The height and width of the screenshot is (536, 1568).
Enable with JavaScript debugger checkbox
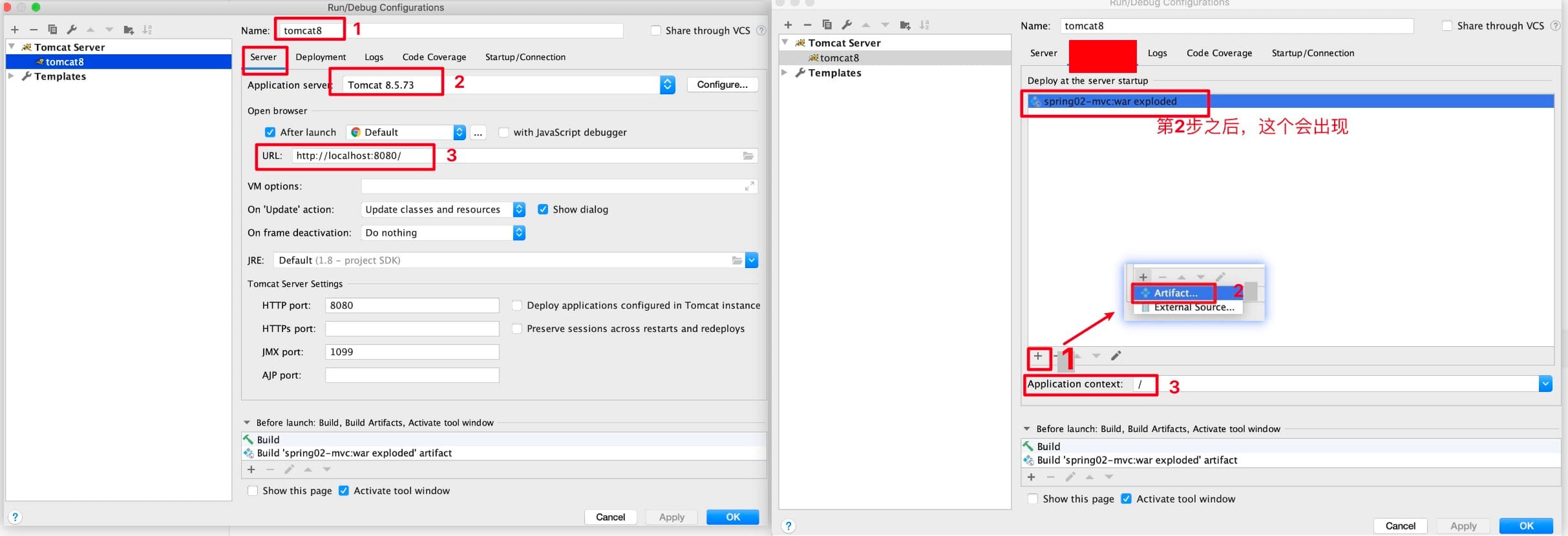point(503,132)
